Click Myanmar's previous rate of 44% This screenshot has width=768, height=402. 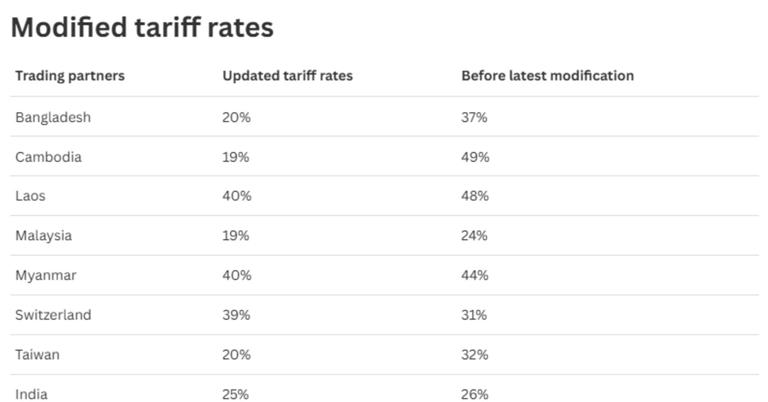[475, 275]
